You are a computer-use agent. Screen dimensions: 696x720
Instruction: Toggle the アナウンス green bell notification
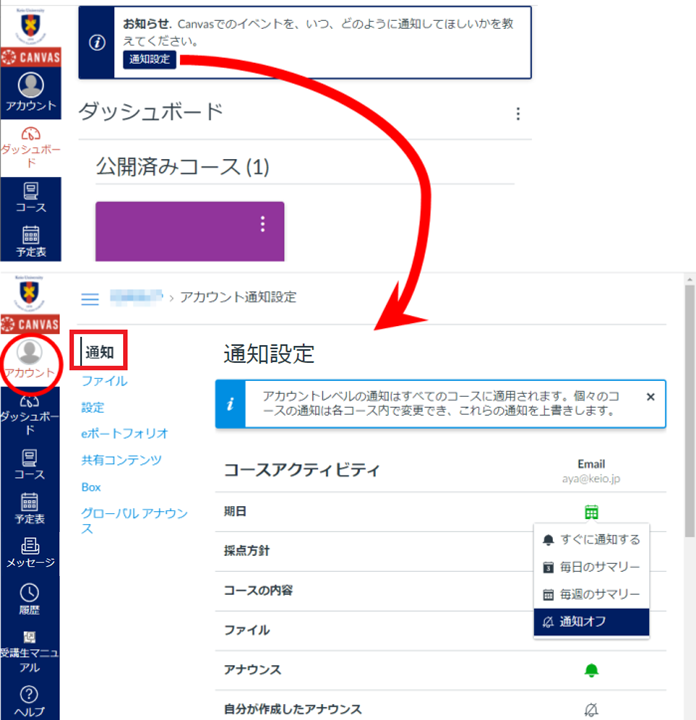(x=591, y=669)
